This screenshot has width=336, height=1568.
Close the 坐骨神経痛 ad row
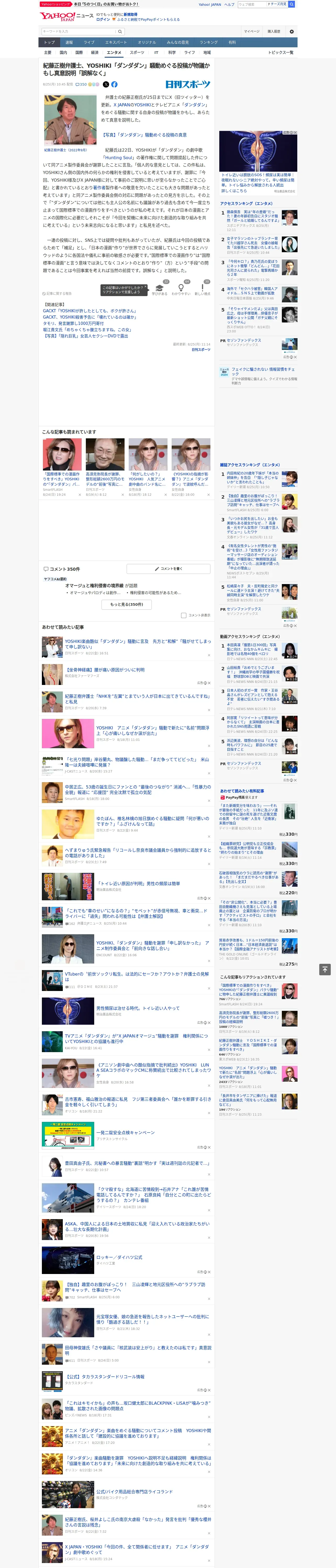coord(209,683)
